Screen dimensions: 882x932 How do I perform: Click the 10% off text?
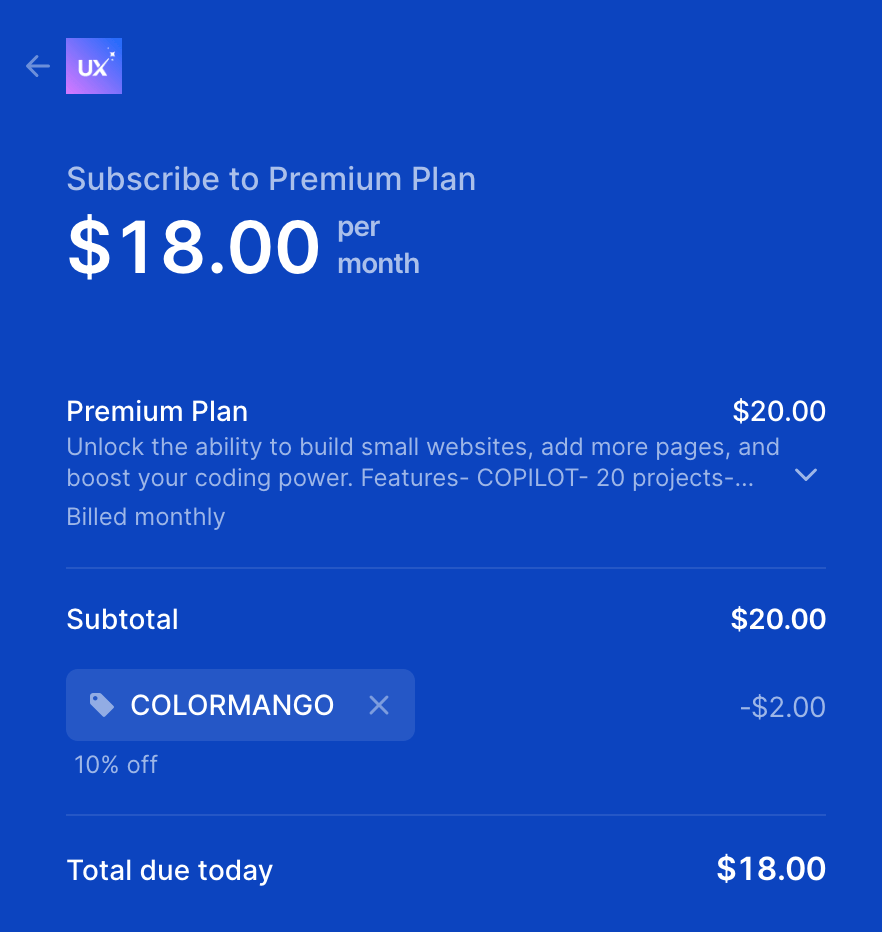click(115, 764)
